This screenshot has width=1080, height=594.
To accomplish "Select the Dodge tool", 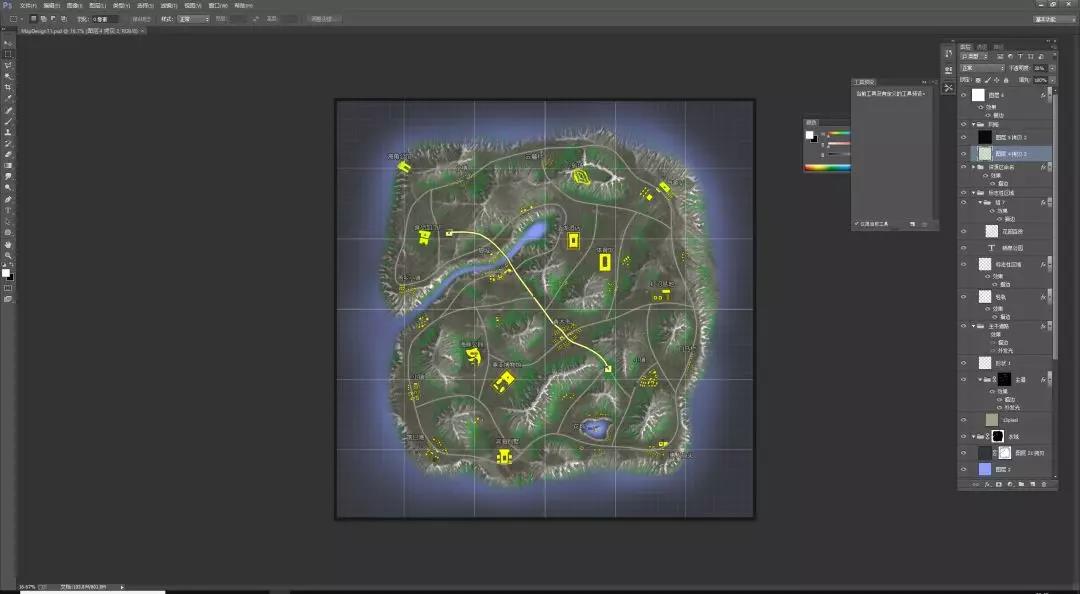I will click(8, 187).
